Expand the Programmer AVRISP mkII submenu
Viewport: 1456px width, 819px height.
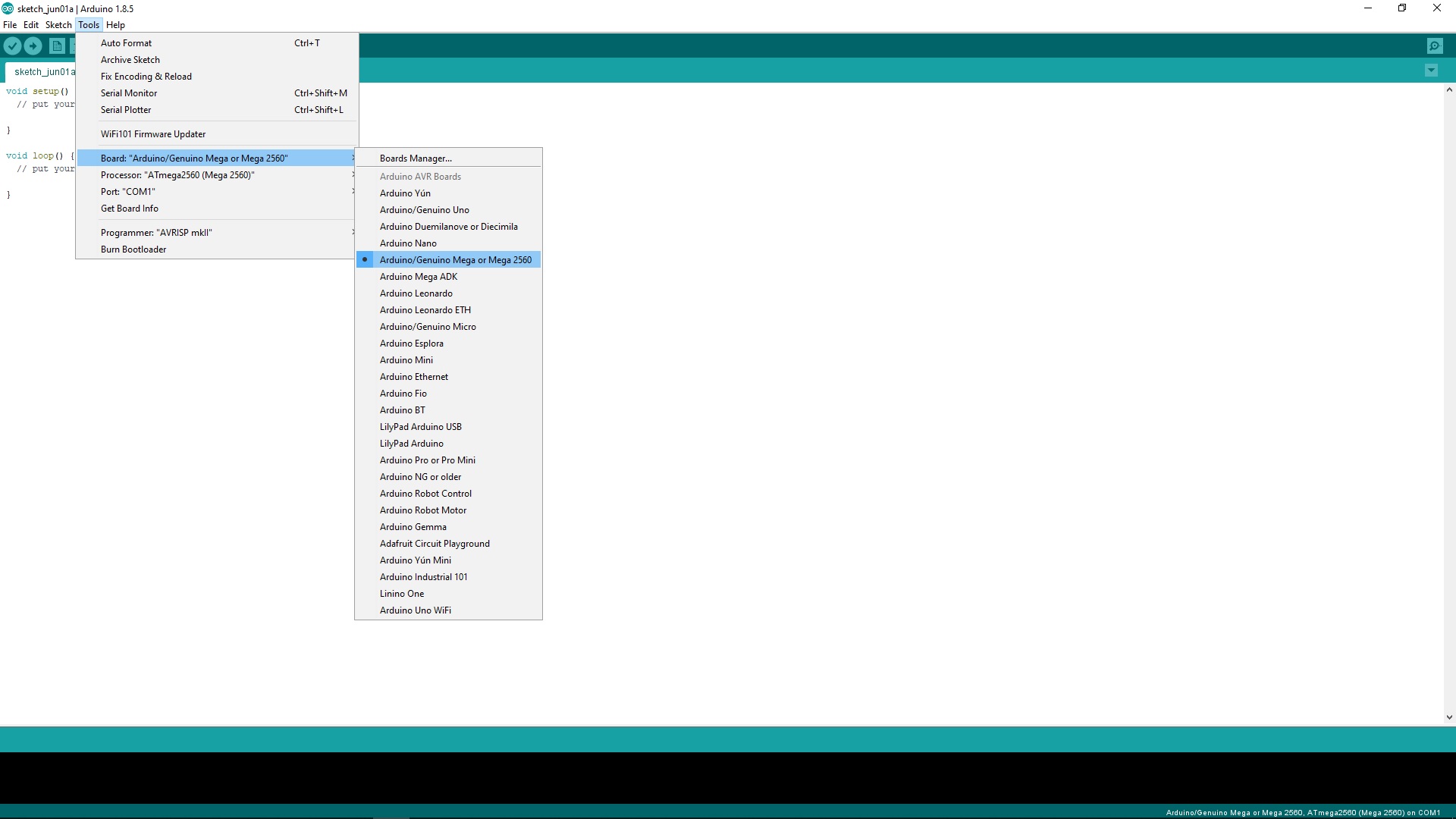[x=217, y=233]
